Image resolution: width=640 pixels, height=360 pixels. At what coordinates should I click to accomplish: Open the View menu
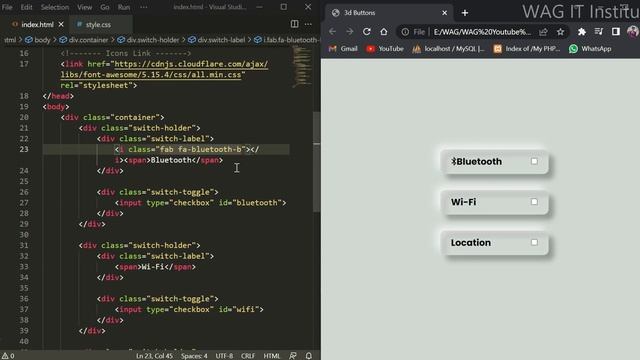tap(84, 7)
